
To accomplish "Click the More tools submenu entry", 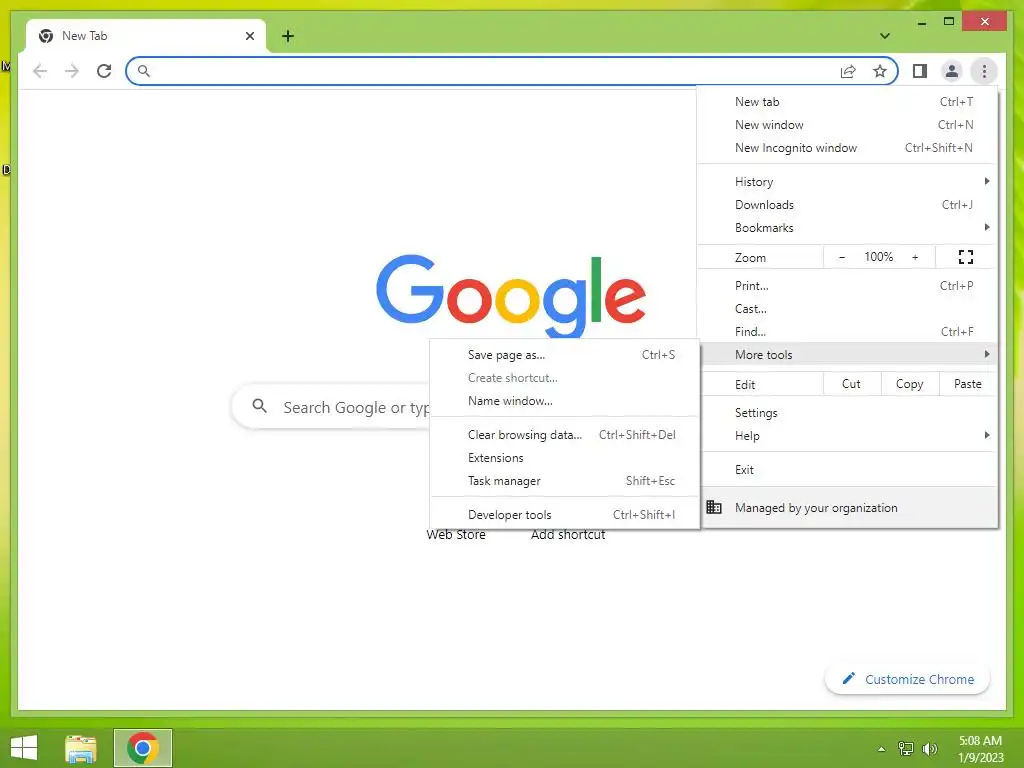I will click(x=847, y=354).
